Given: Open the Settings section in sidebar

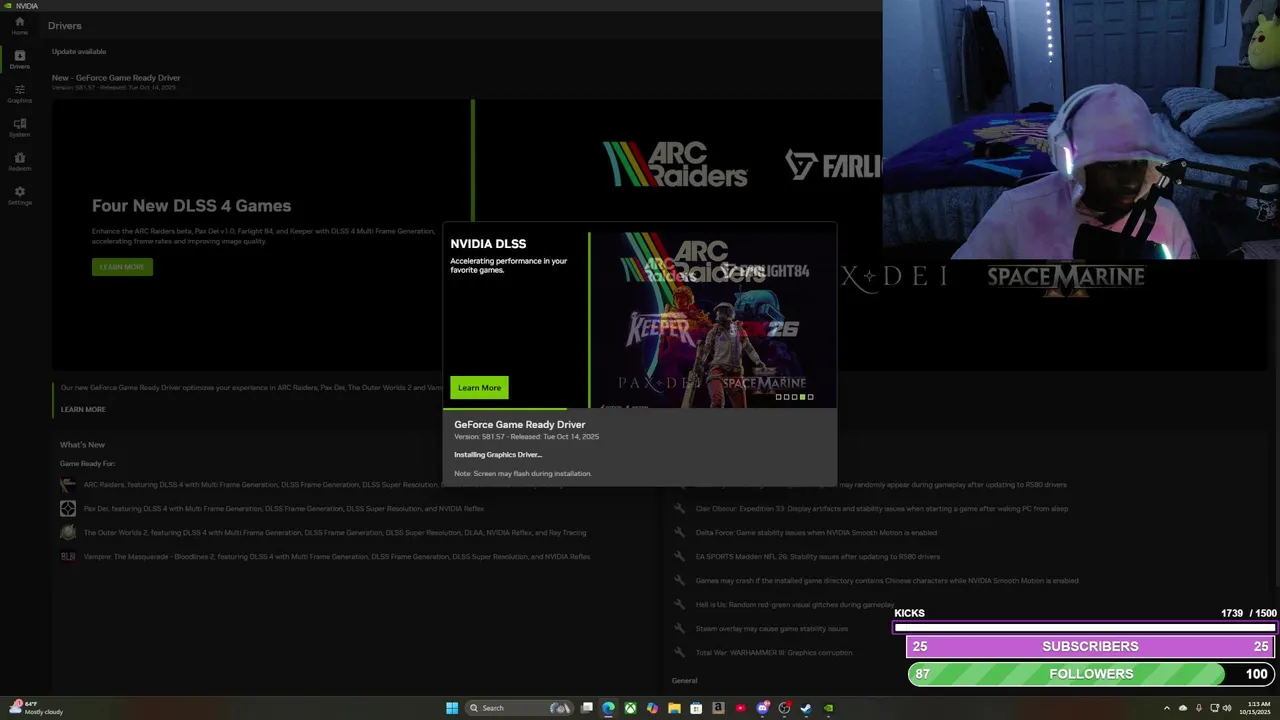Looking at the screenshot, I should [x=19, y=195].
